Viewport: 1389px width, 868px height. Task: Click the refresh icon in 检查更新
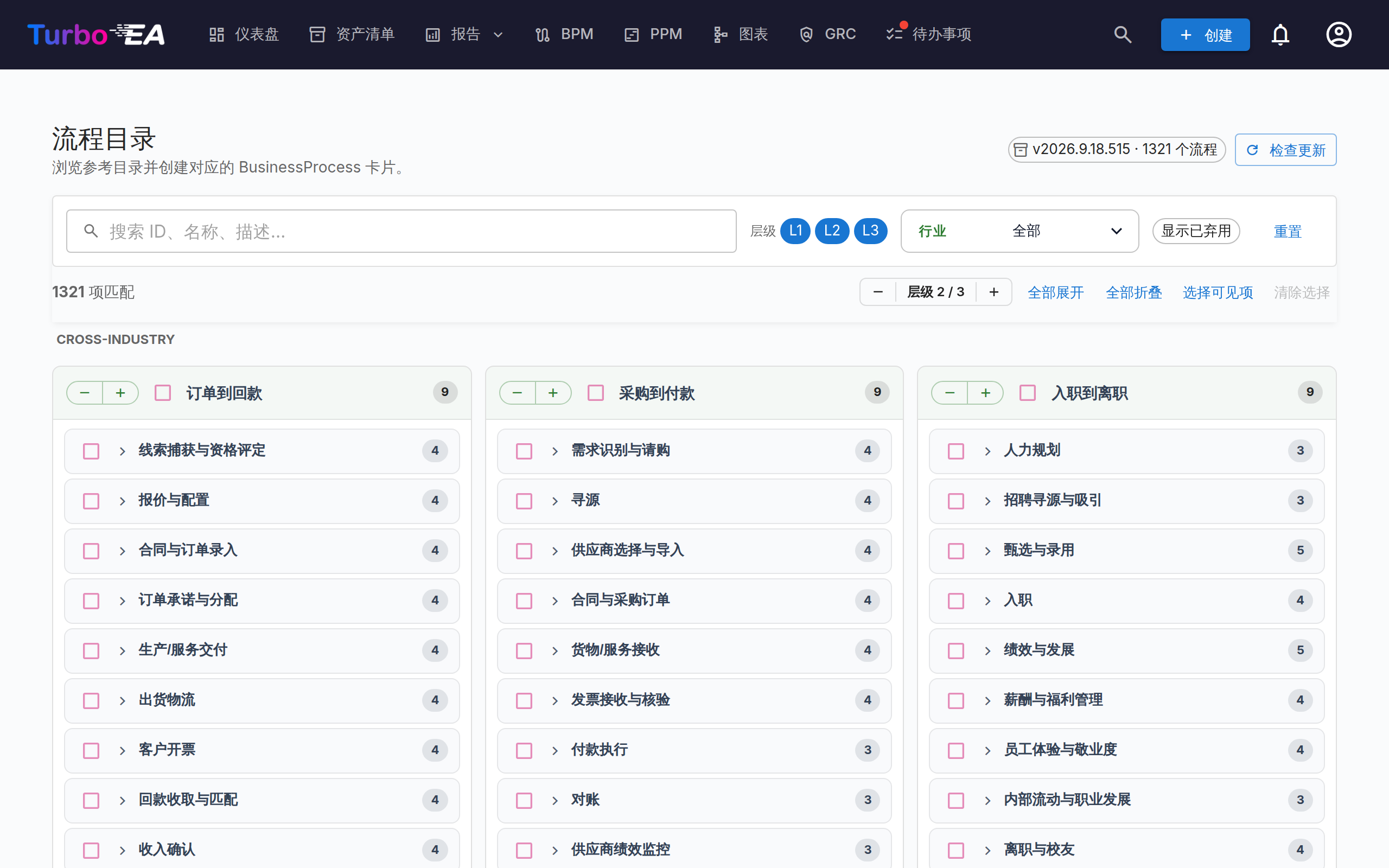tap(1252, 150)
